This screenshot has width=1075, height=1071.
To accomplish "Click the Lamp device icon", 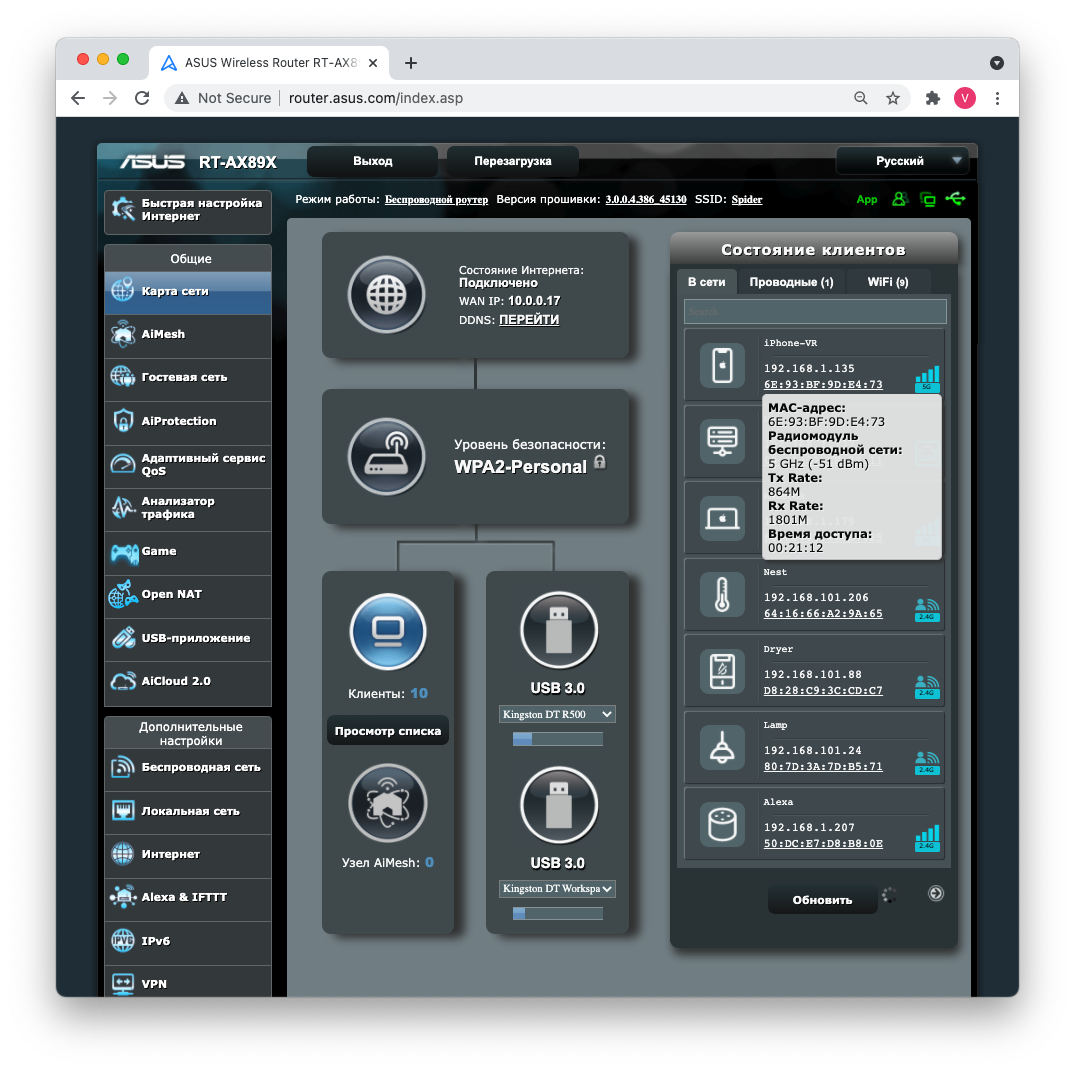I will (722, 747).
